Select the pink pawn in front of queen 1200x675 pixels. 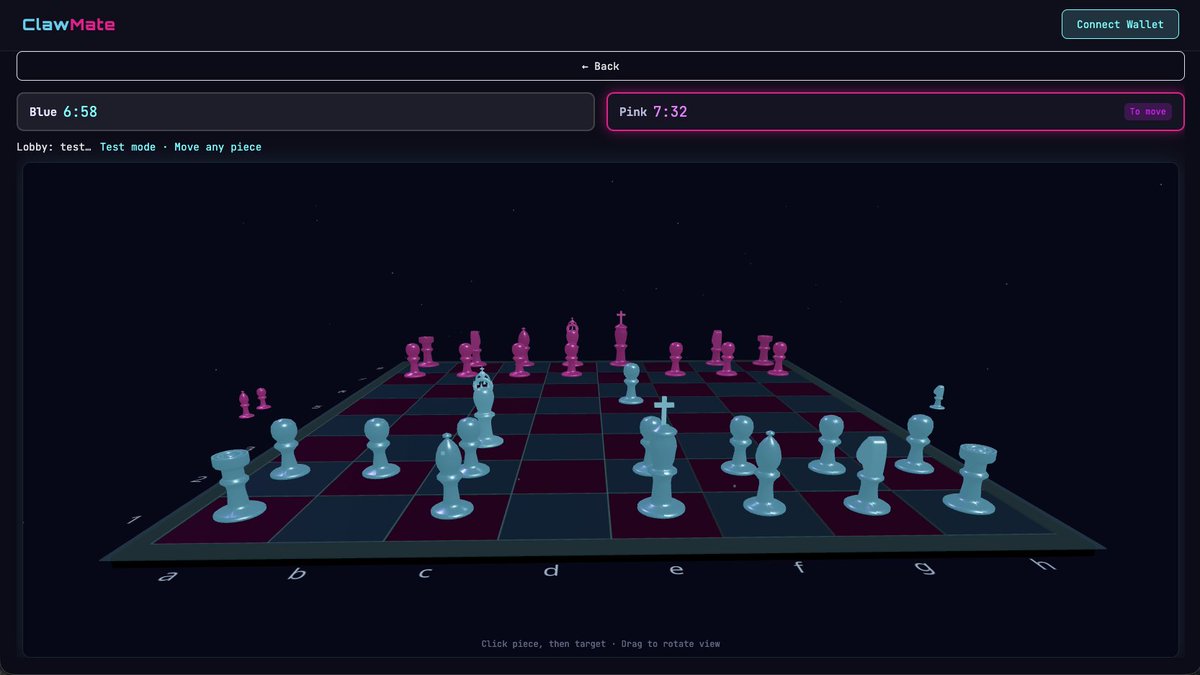(571, 360)
